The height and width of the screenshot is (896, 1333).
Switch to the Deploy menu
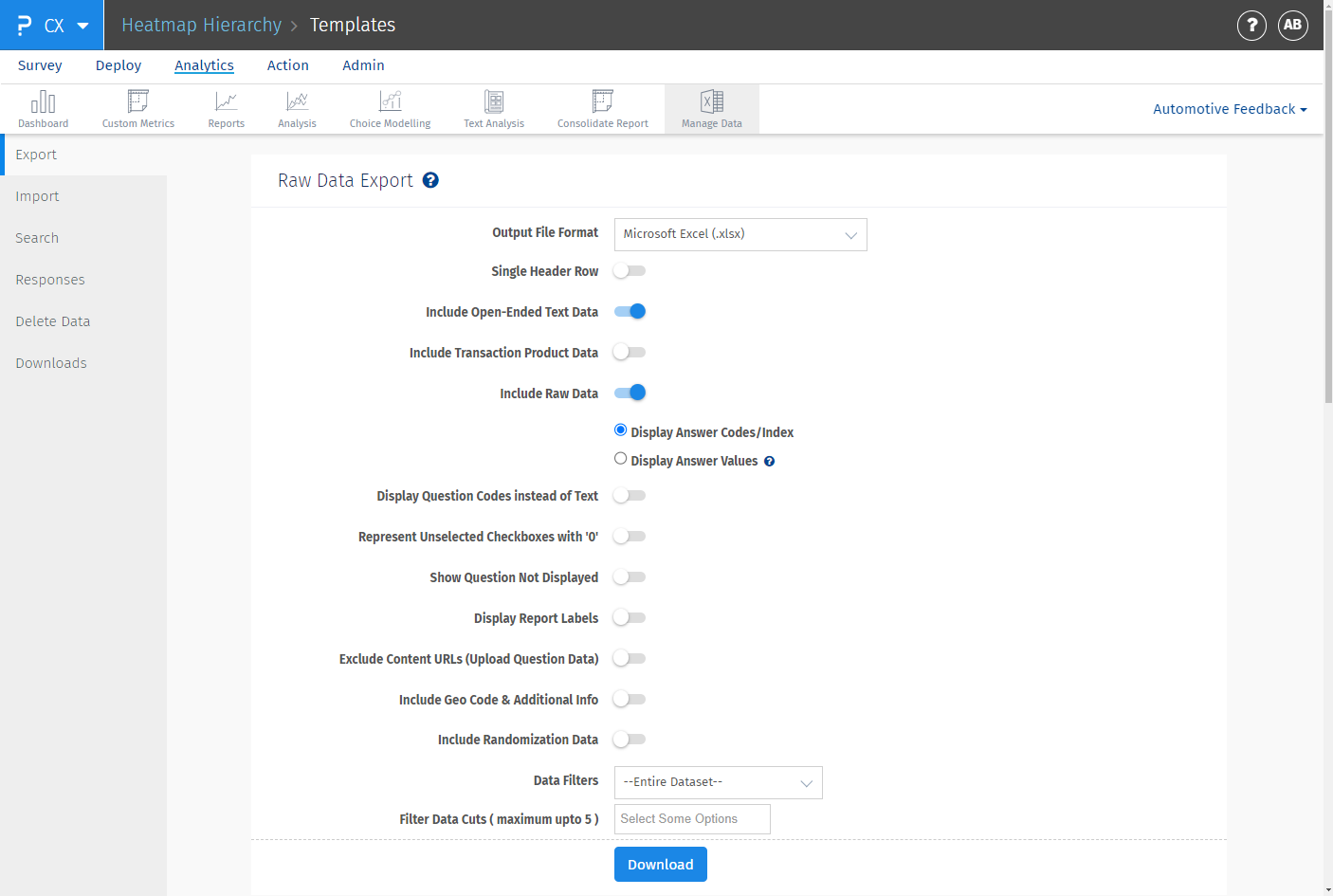[118, 65]
